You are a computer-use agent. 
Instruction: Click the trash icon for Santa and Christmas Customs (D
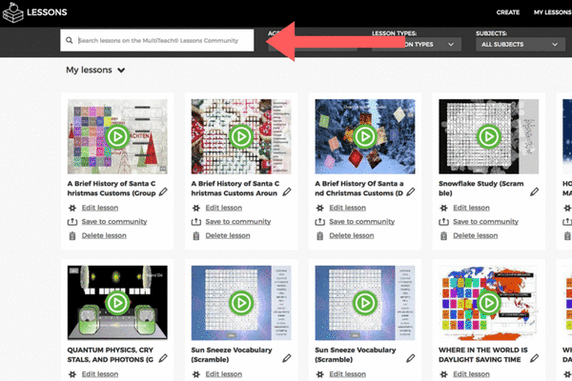[320, 236]
